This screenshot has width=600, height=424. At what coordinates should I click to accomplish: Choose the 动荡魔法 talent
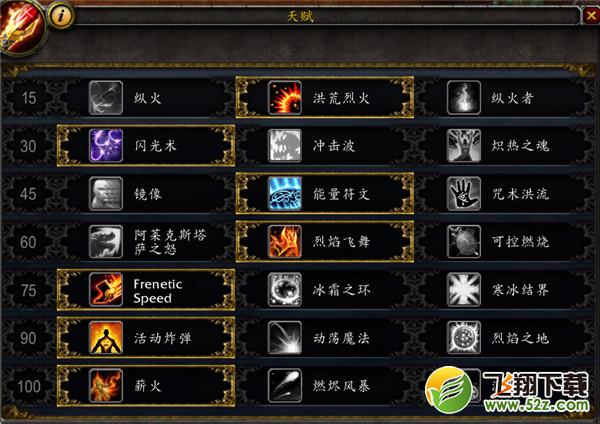[324, 338]
